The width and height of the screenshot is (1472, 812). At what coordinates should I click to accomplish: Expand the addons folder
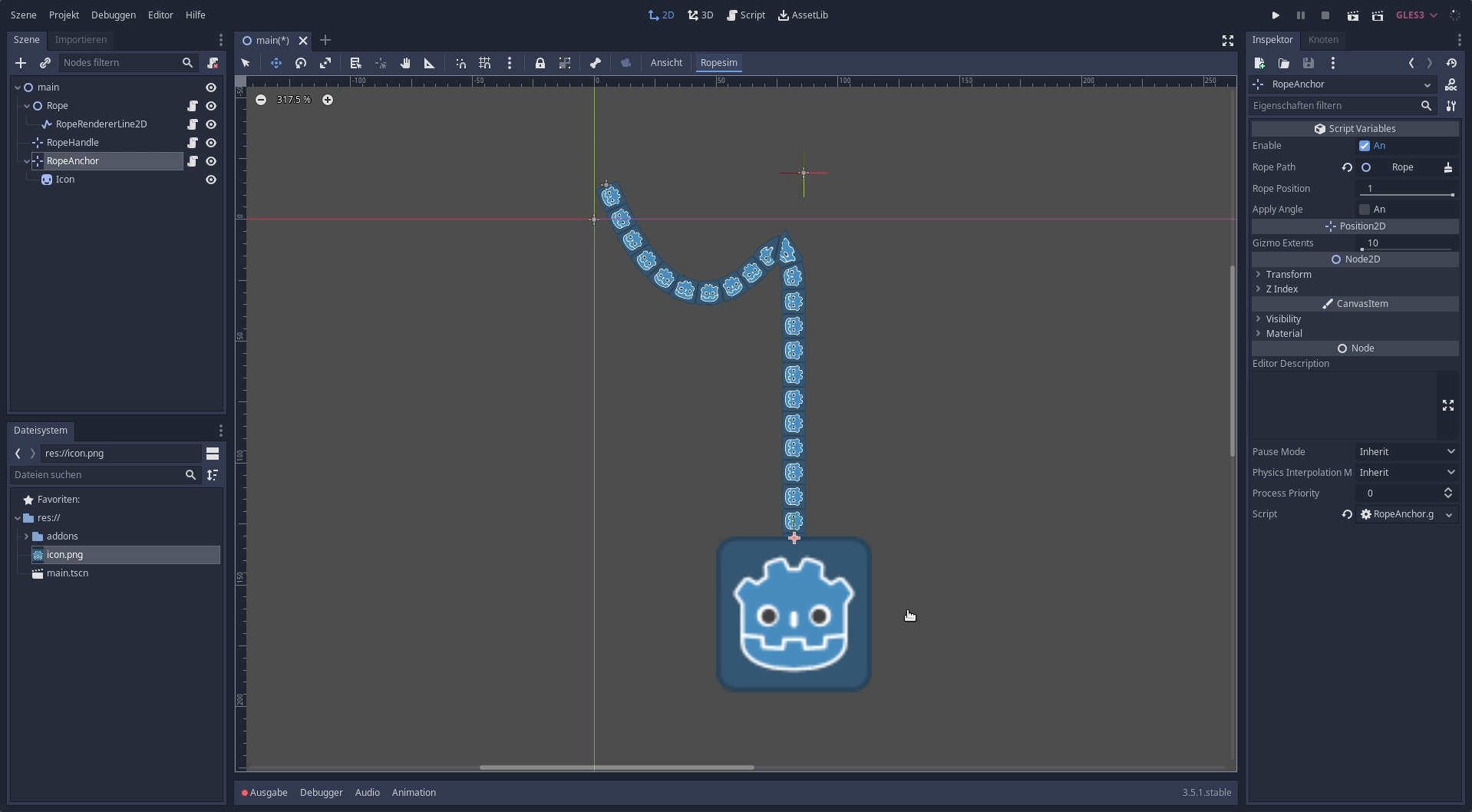pyautogui.click(x=27, y=536)
